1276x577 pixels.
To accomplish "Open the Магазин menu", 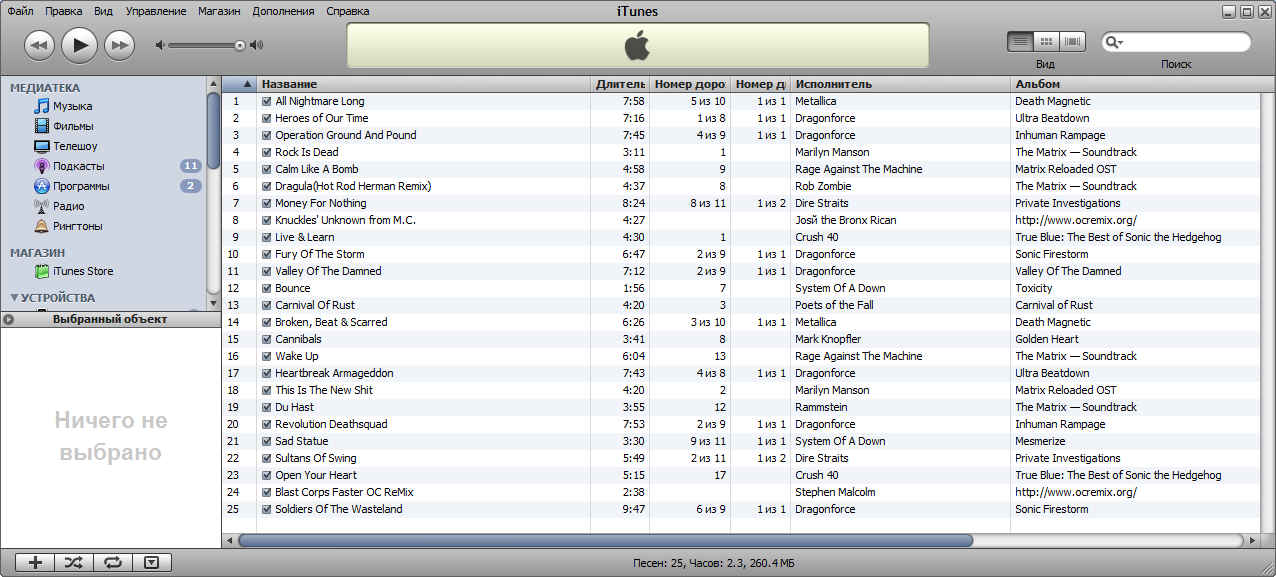I will (219, 11).
